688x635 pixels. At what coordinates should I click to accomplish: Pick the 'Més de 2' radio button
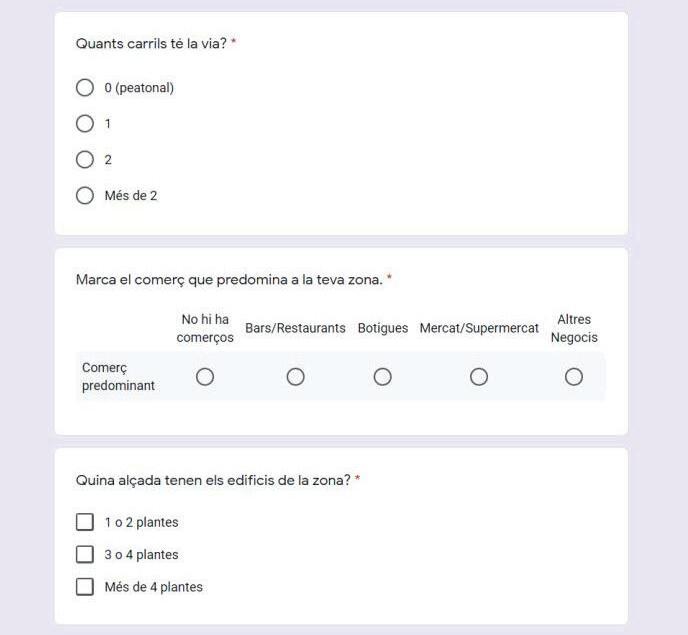tap(85, 196)
